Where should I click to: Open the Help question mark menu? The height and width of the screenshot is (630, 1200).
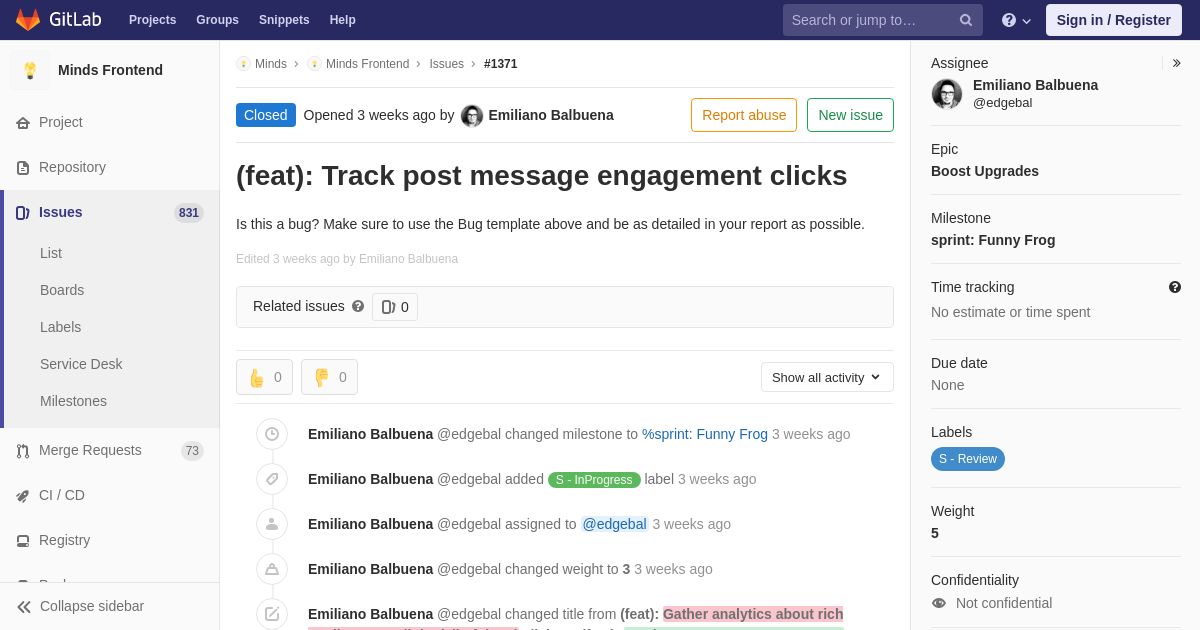coord(1015,20)
